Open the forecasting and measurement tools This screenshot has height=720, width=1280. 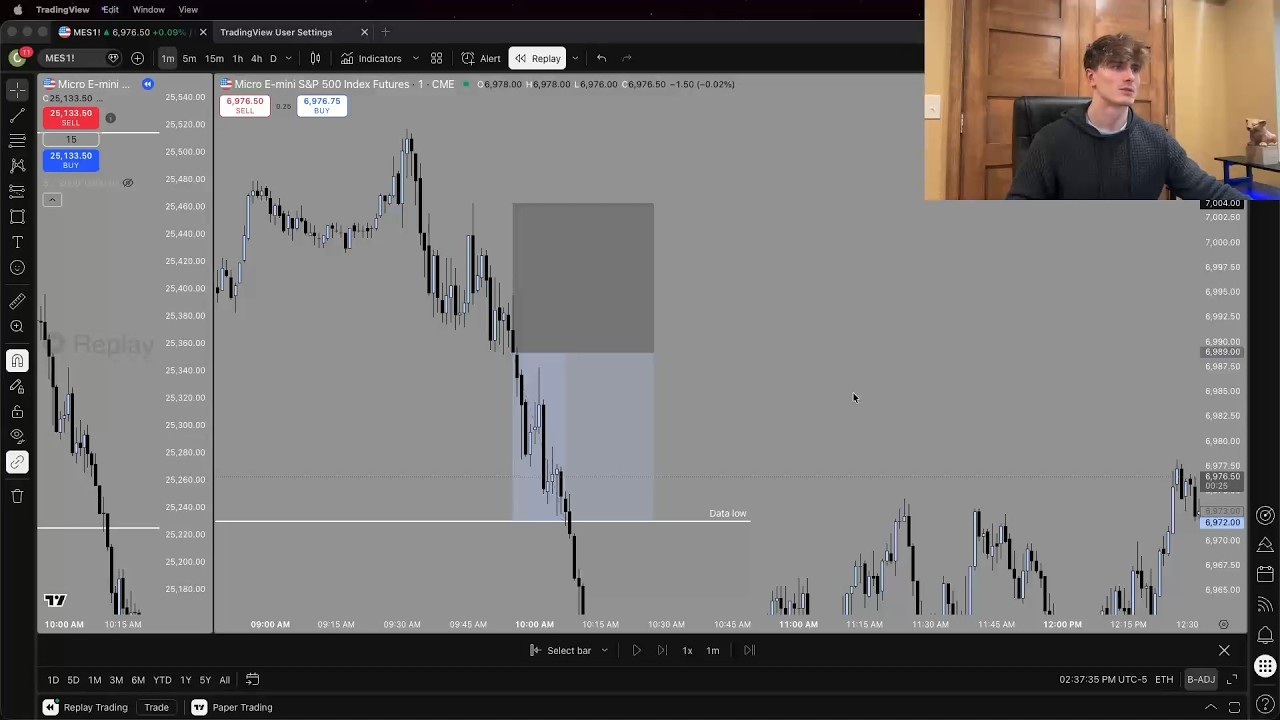point(17,190)
